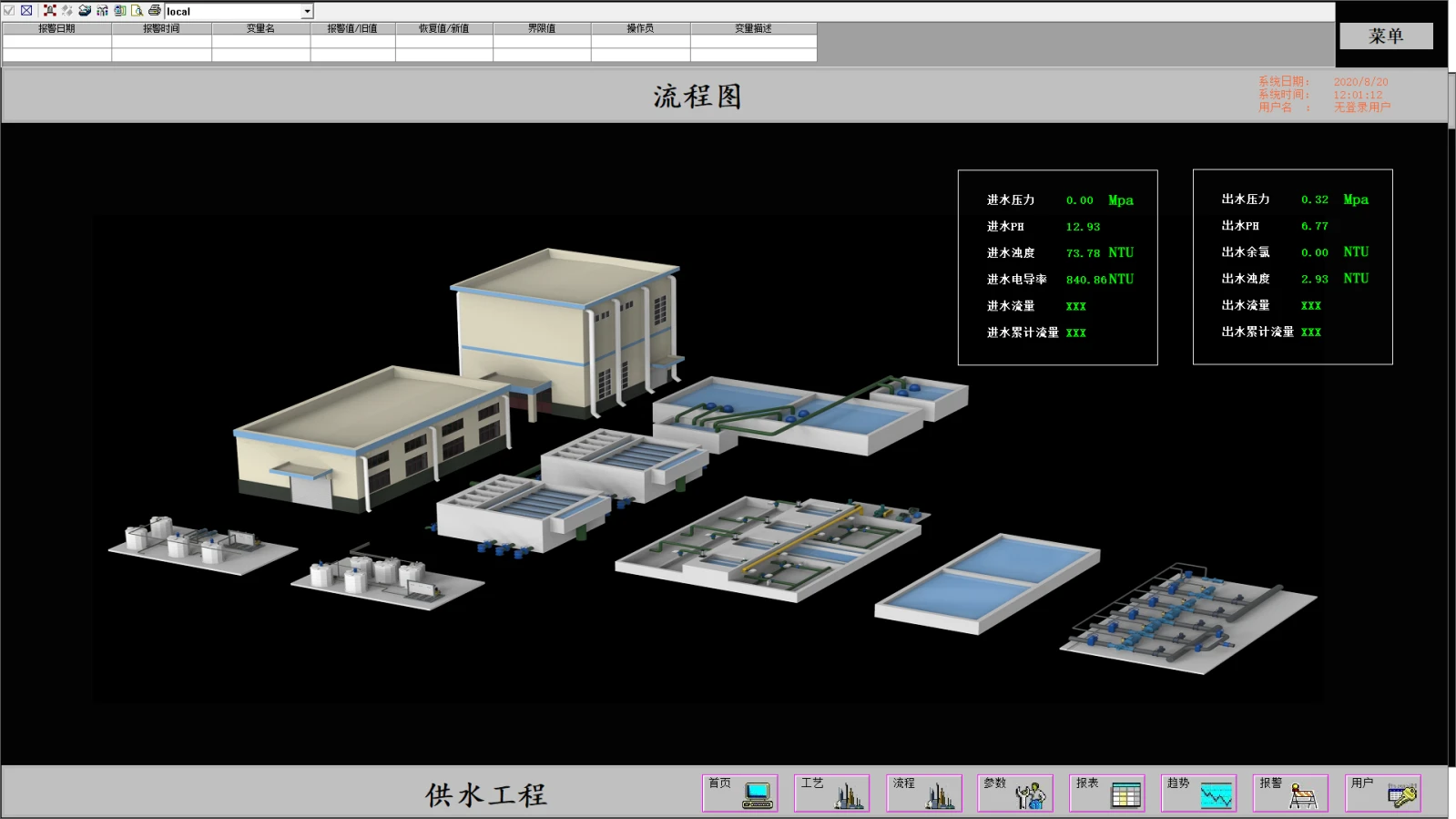Open the 流程 flow page
The image size is (1456, 819).
[x=923, y=793]
